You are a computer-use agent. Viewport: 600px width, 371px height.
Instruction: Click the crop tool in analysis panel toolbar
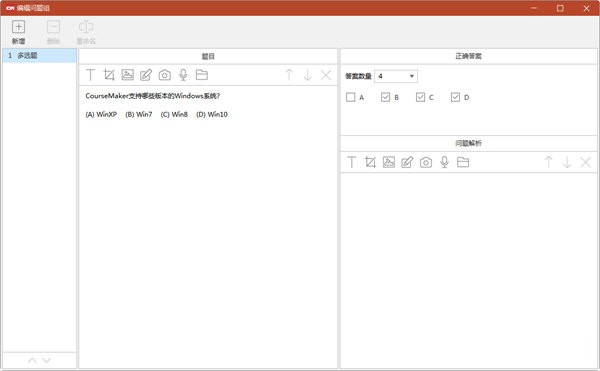point(370,162)
